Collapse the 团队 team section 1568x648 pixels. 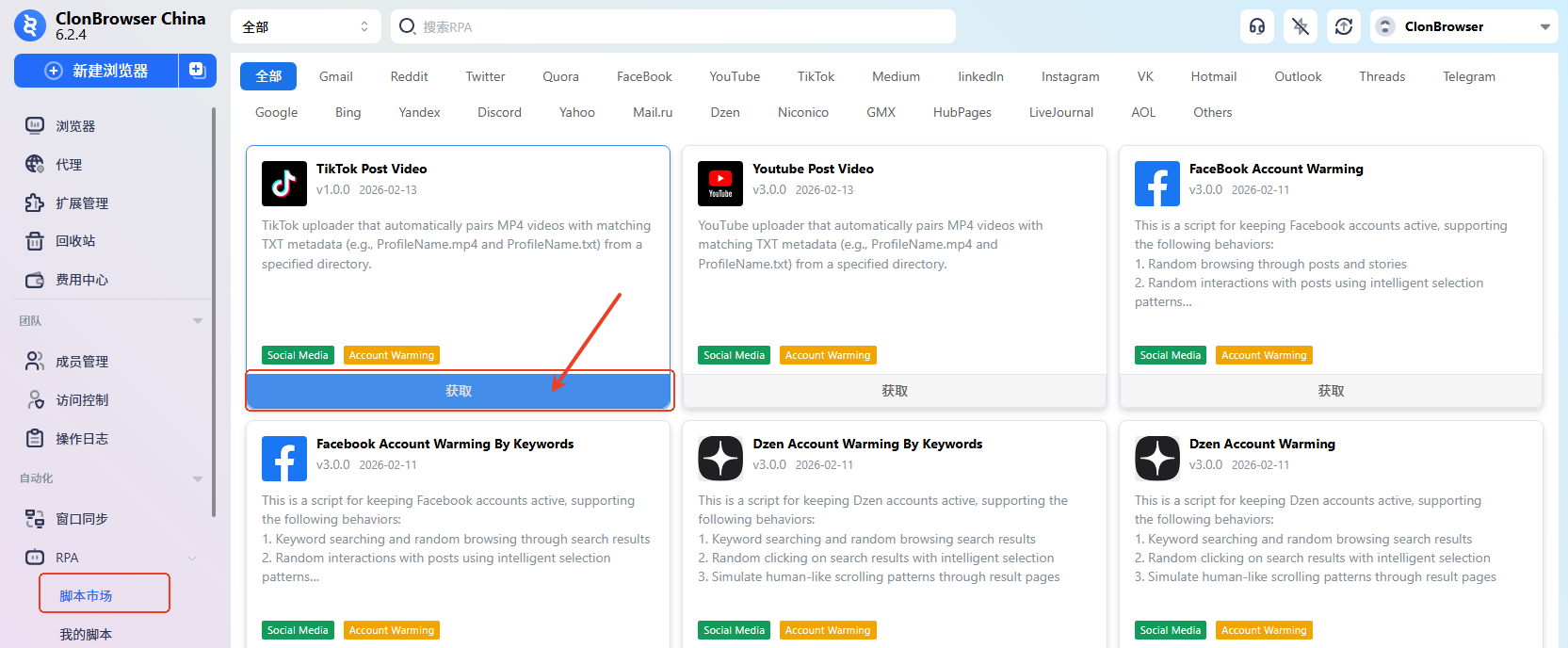point(198,321)
